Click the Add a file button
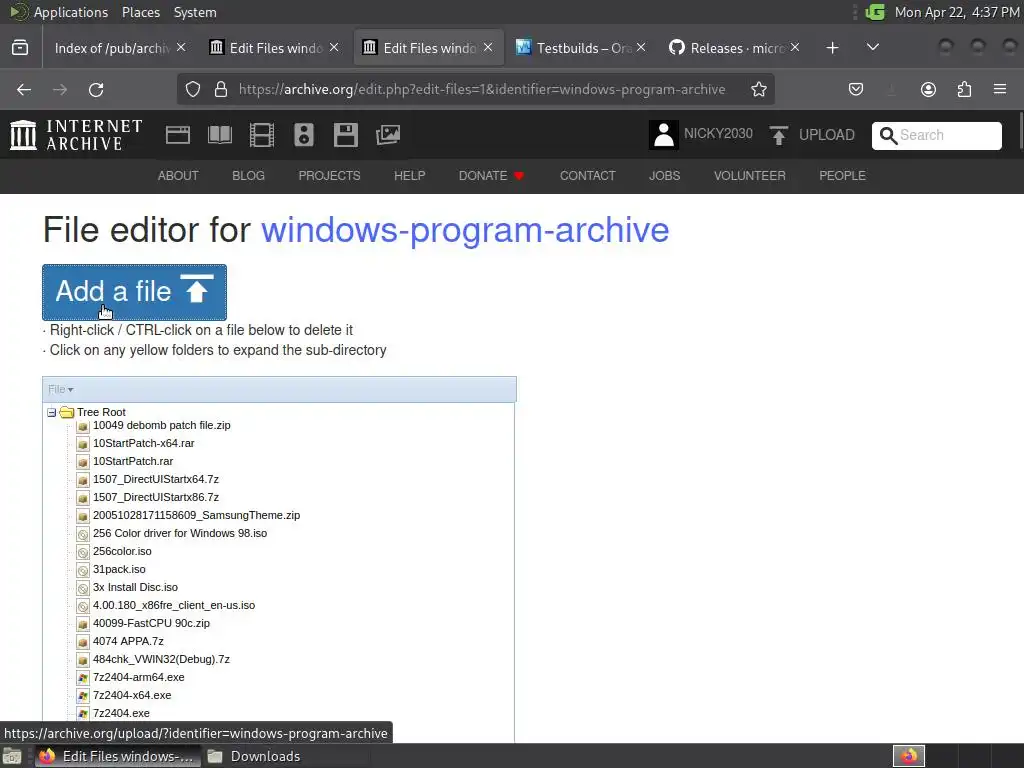The width and height of the screenshot is (1024, 768). (135, 292)
